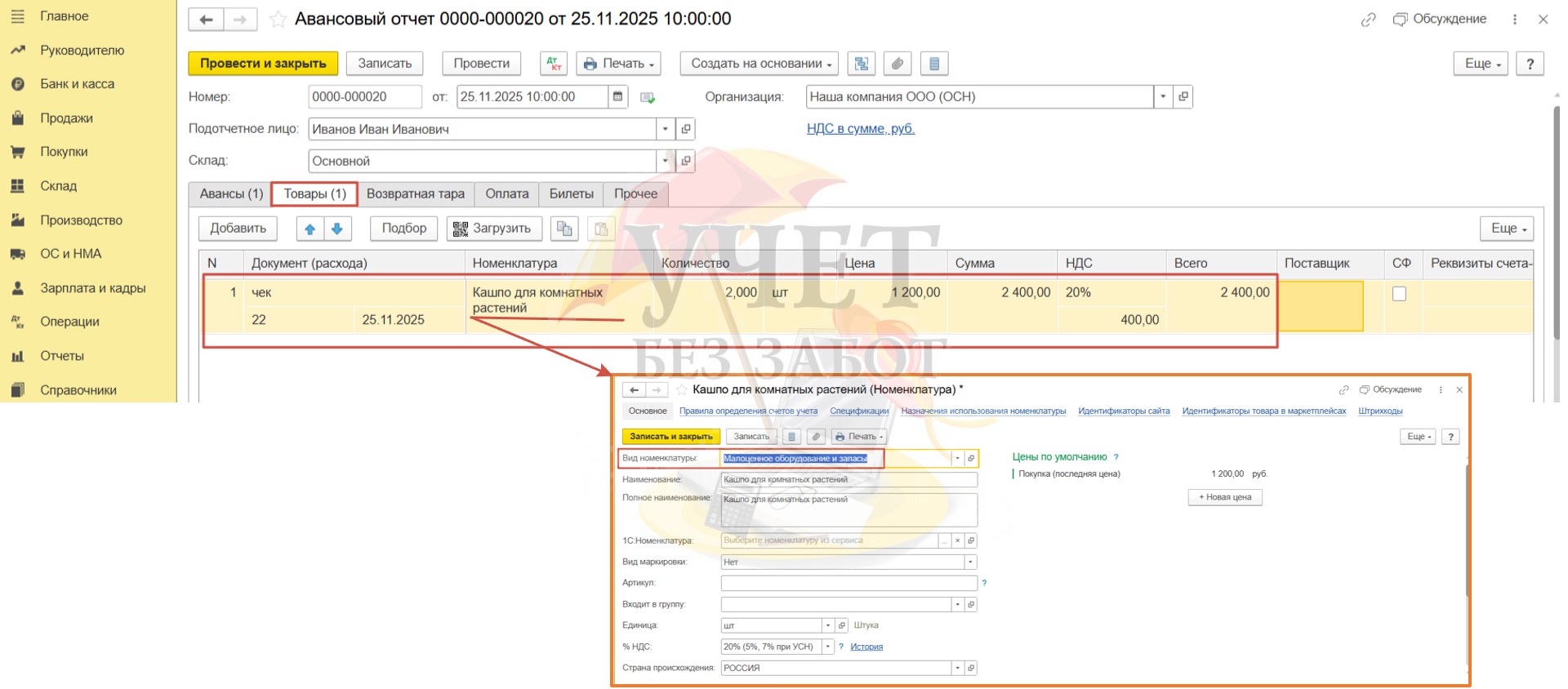Open the Покупки section

pos(64,152)
